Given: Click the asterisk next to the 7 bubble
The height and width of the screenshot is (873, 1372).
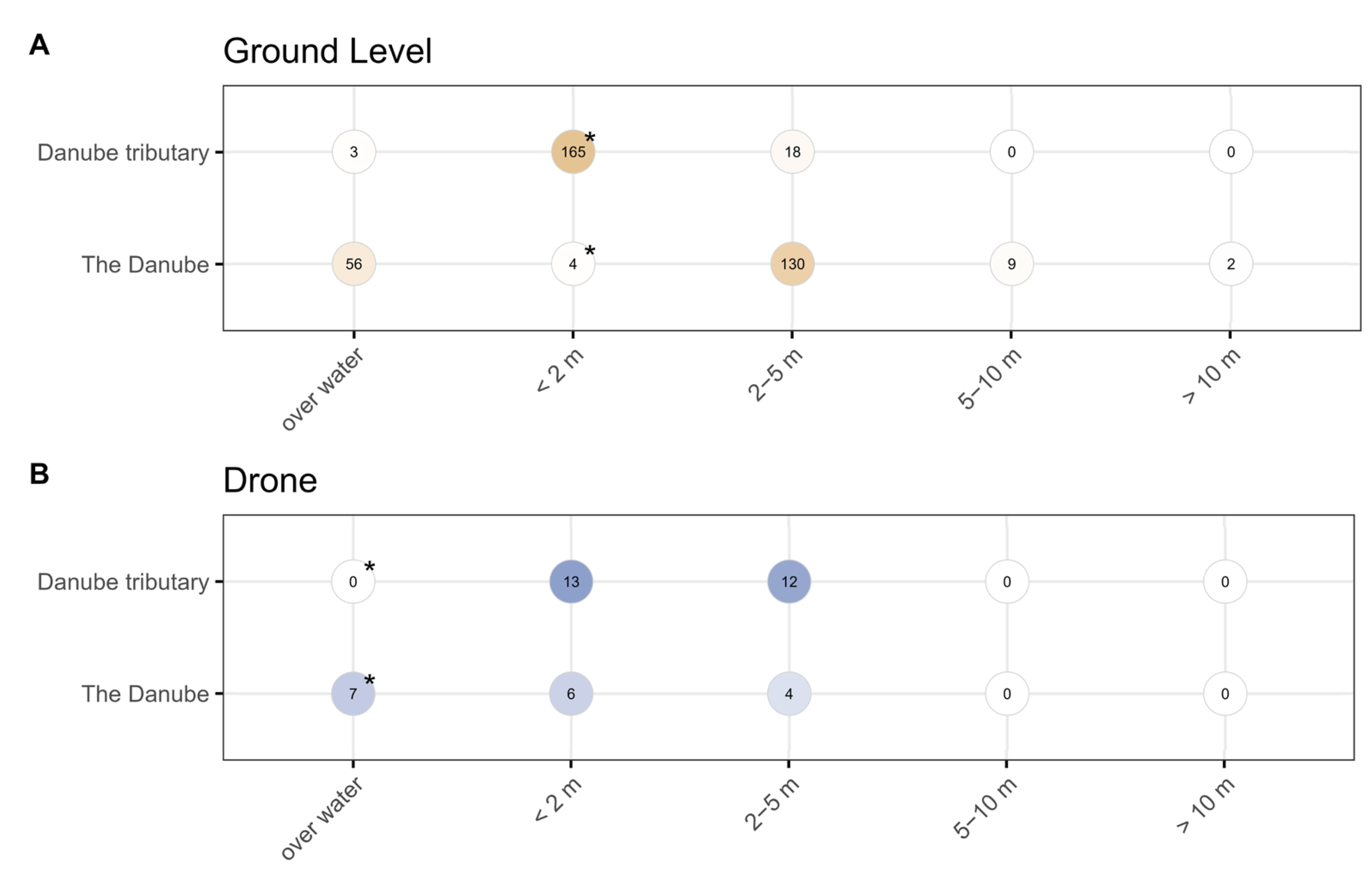Looking at the screenshot, I should pos(369,681).
